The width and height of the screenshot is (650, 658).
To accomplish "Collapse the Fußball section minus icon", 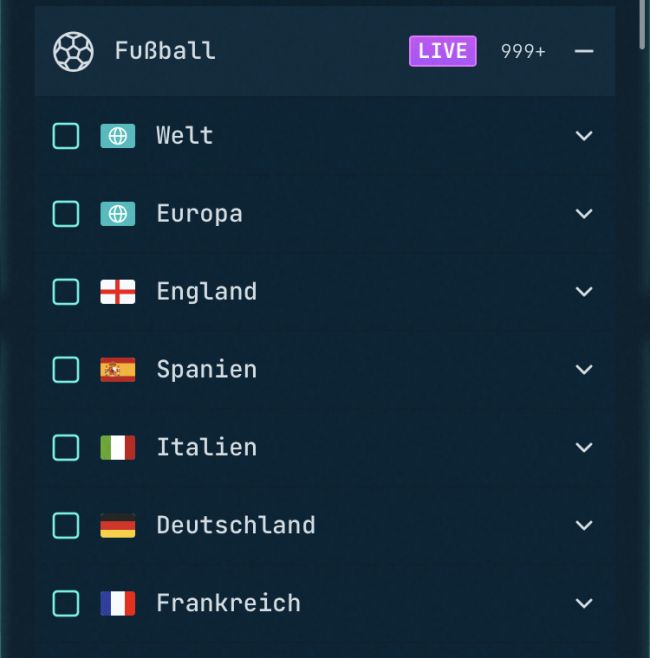I will (x=584, y=51).
